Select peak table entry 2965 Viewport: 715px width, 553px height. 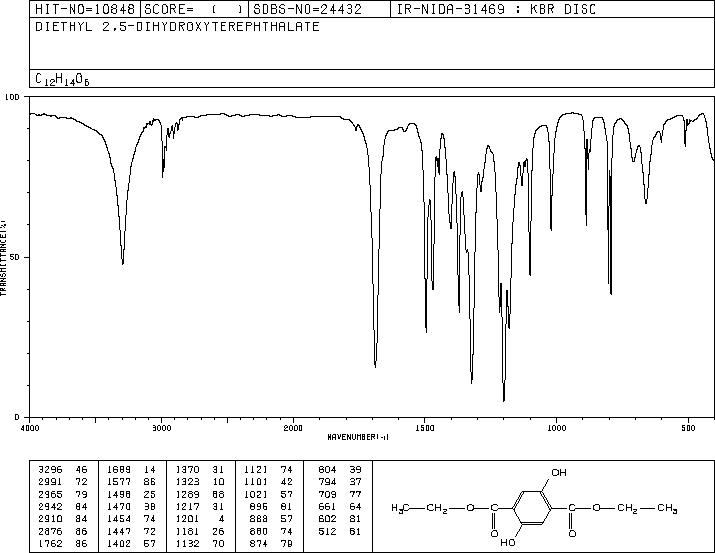pos(50,494)
